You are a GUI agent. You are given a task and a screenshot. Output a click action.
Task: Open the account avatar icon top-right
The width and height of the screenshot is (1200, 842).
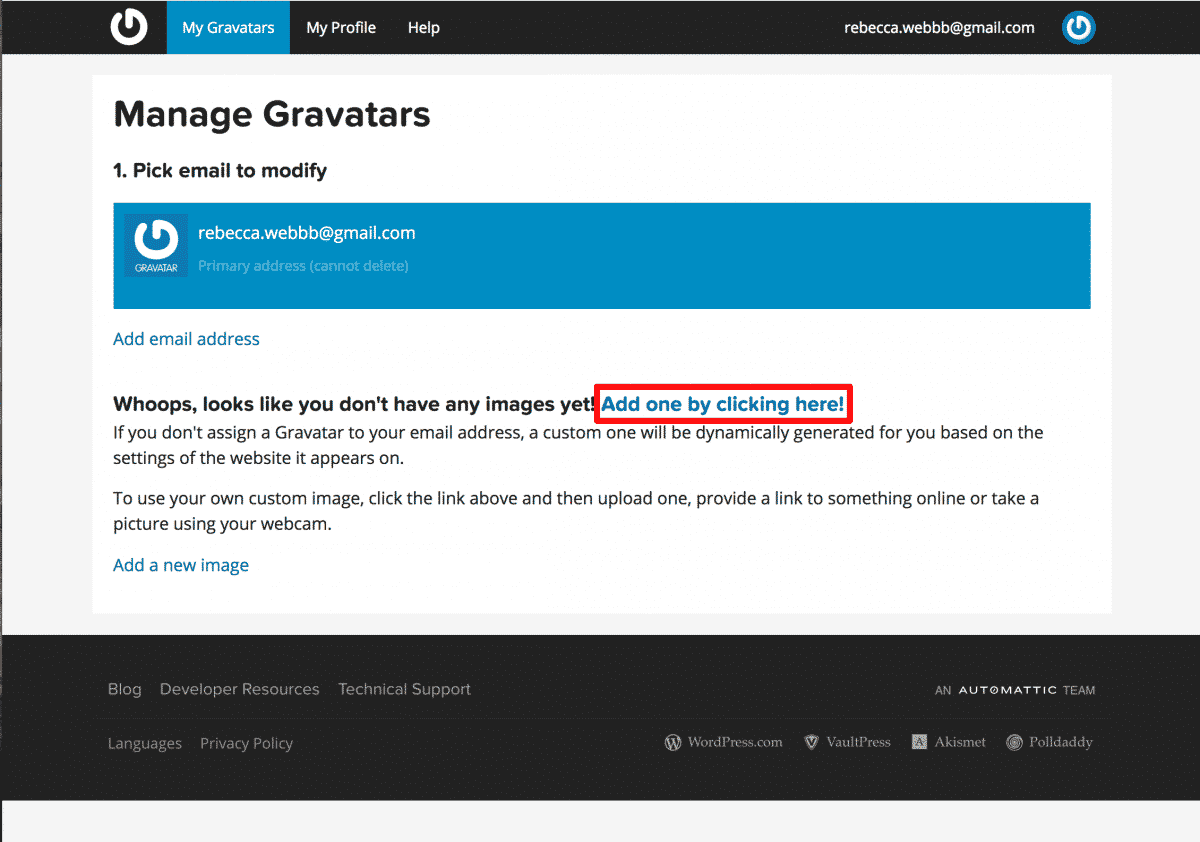point(1078,27)
